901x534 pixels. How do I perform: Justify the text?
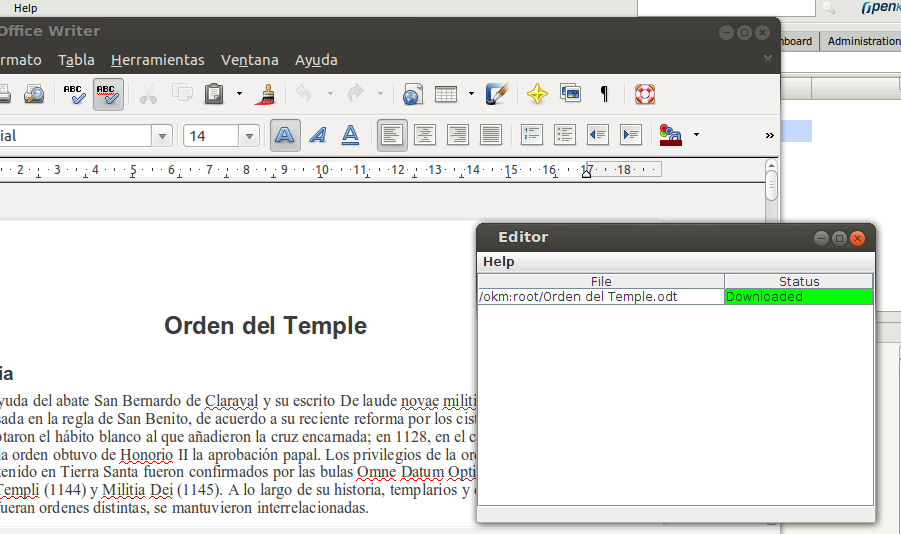coord(491,135)
